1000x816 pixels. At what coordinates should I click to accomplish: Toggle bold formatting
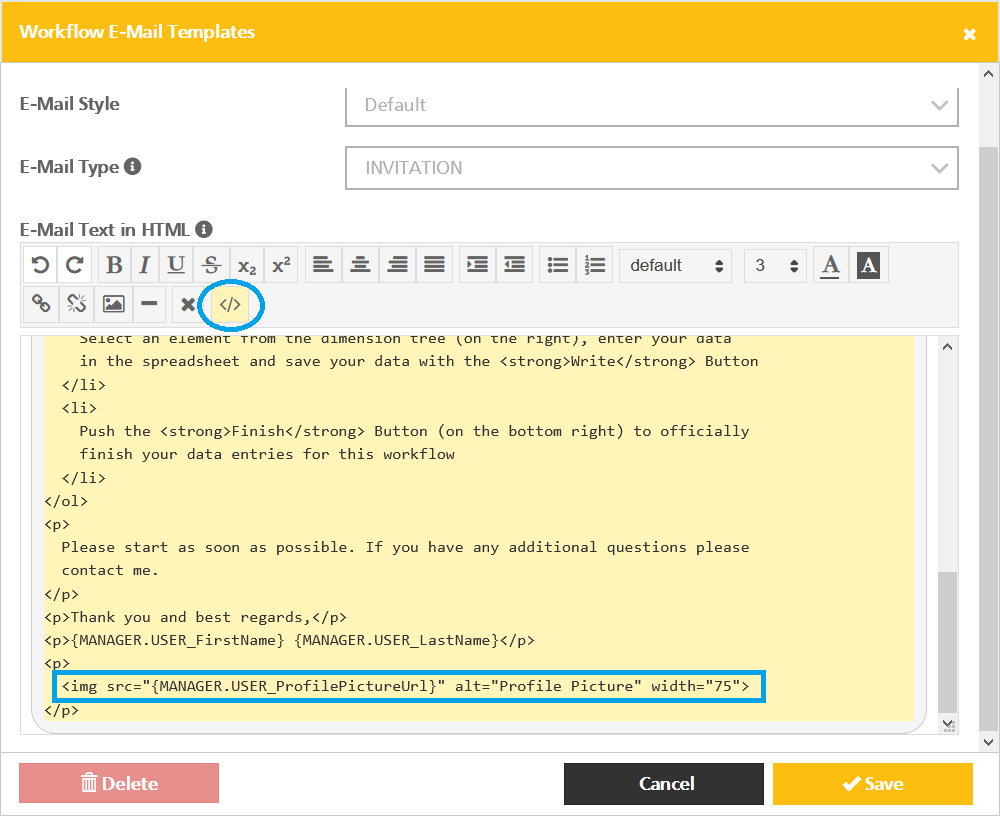click(x=114, y=265)
